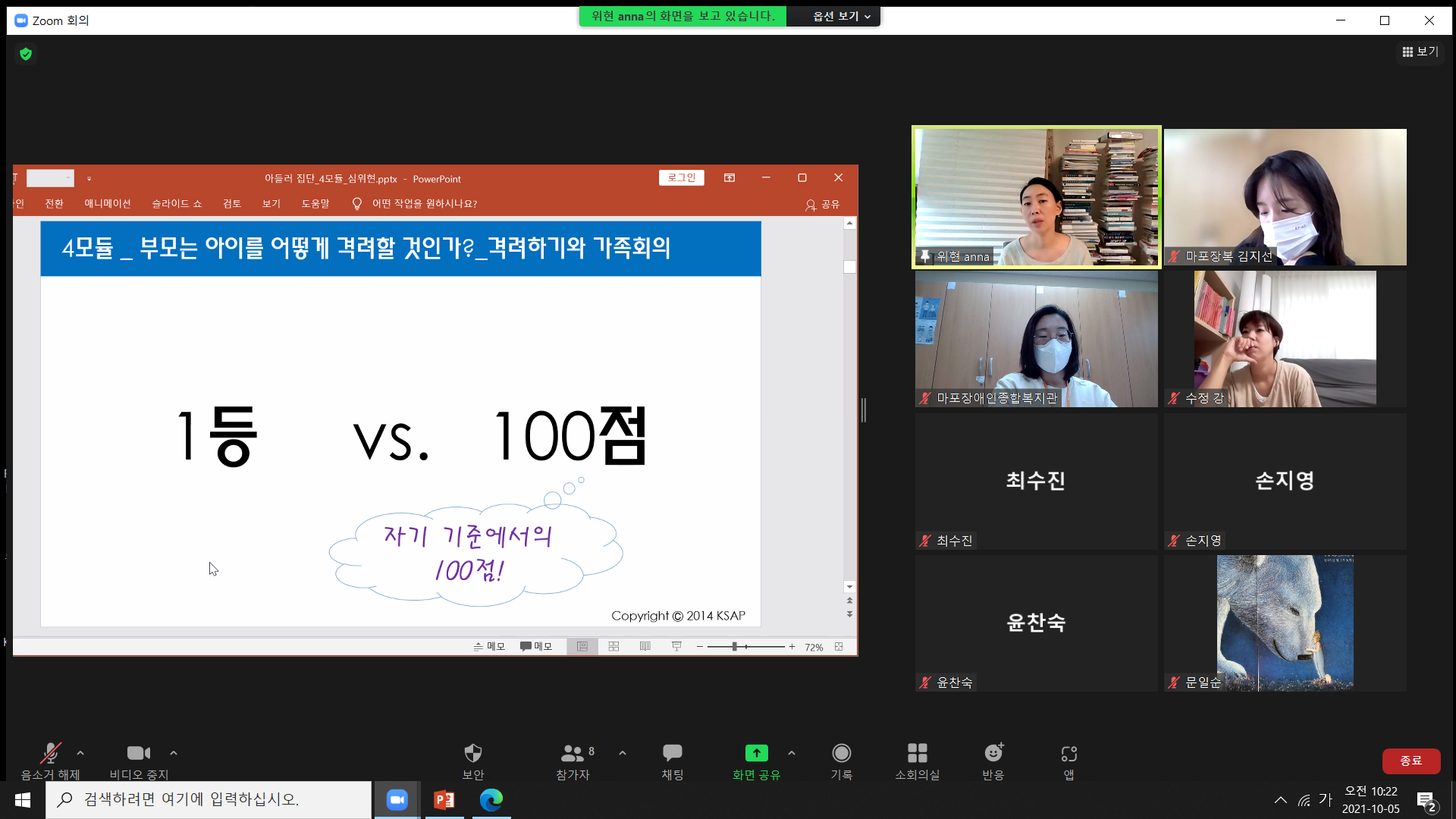Expand audio options arrow beside mute button
The height and width of the screenshot is (819, 1456).
point(80,753)
